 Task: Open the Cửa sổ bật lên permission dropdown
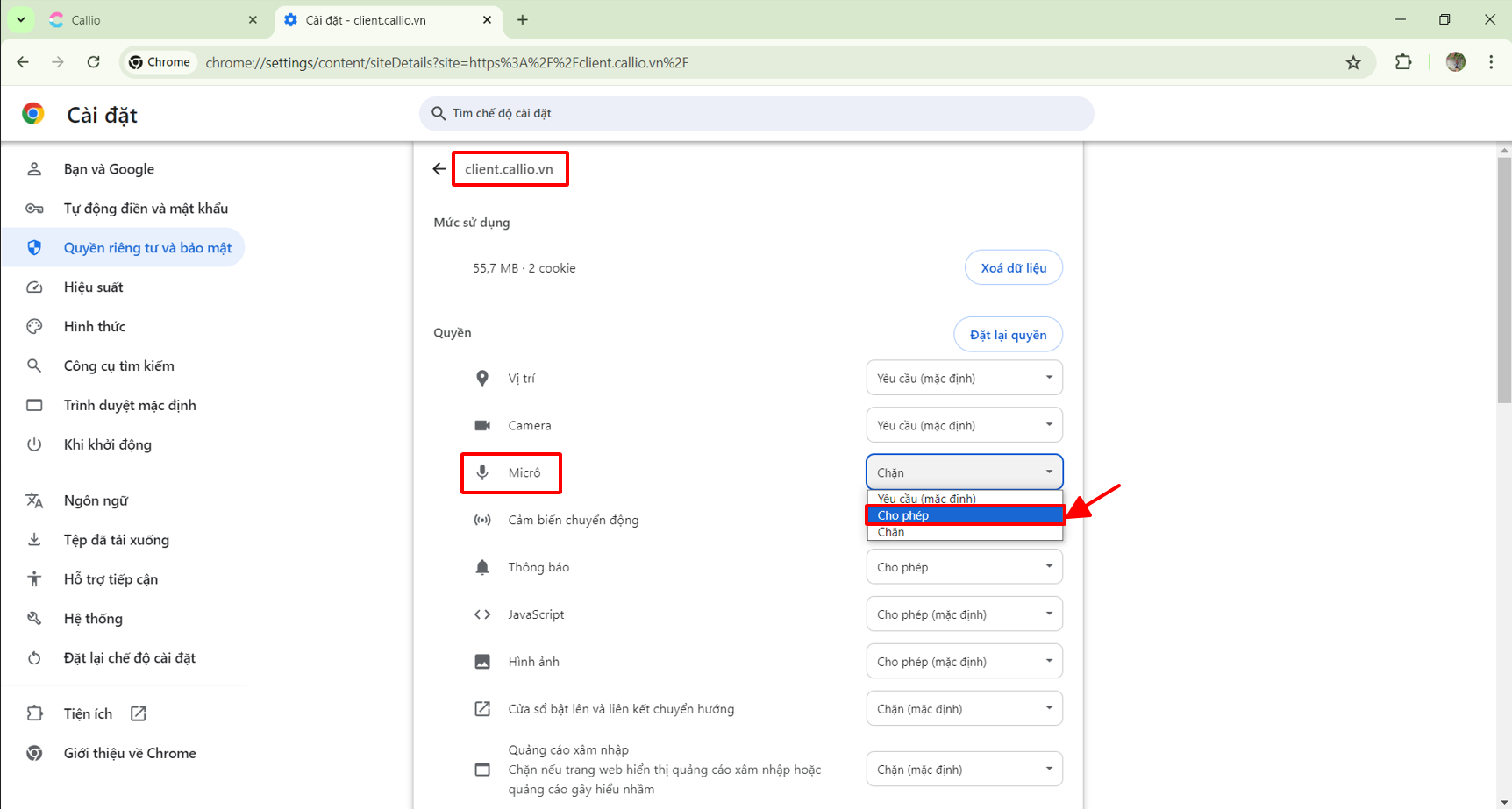965,709
